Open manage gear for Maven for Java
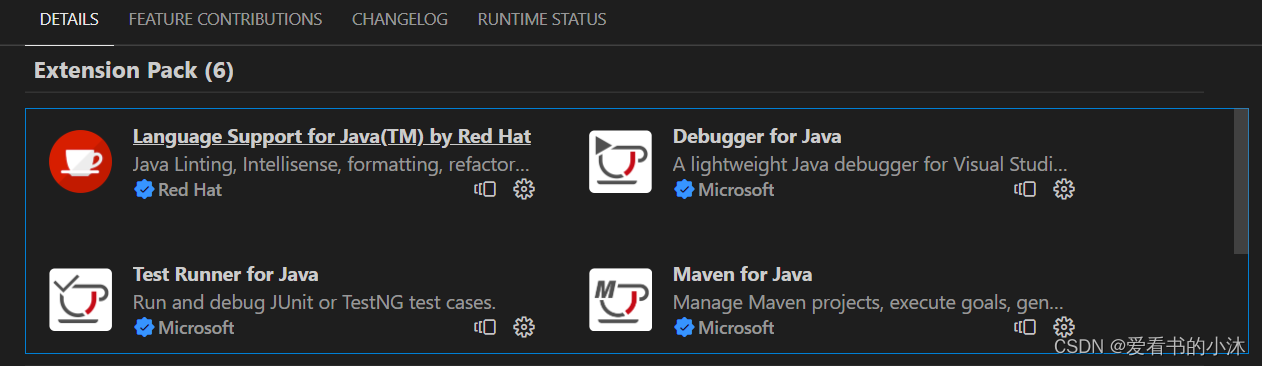1262x366 pixels. pos(1064,327)
